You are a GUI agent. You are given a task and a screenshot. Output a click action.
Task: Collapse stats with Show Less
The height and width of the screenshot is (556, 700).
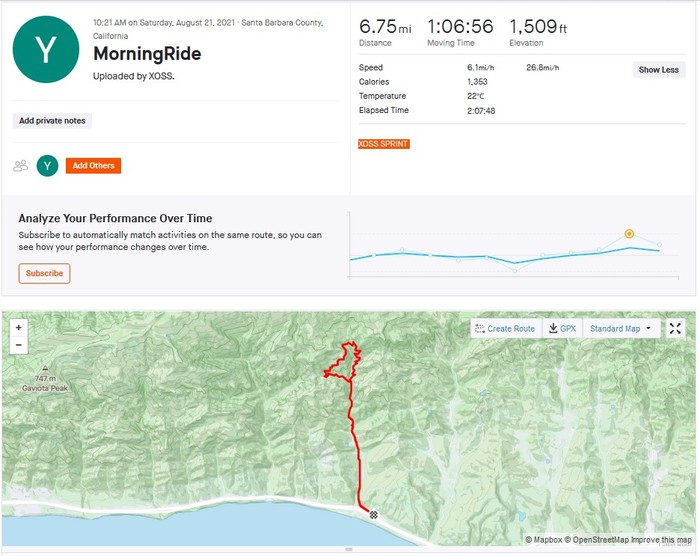point(658,70)
